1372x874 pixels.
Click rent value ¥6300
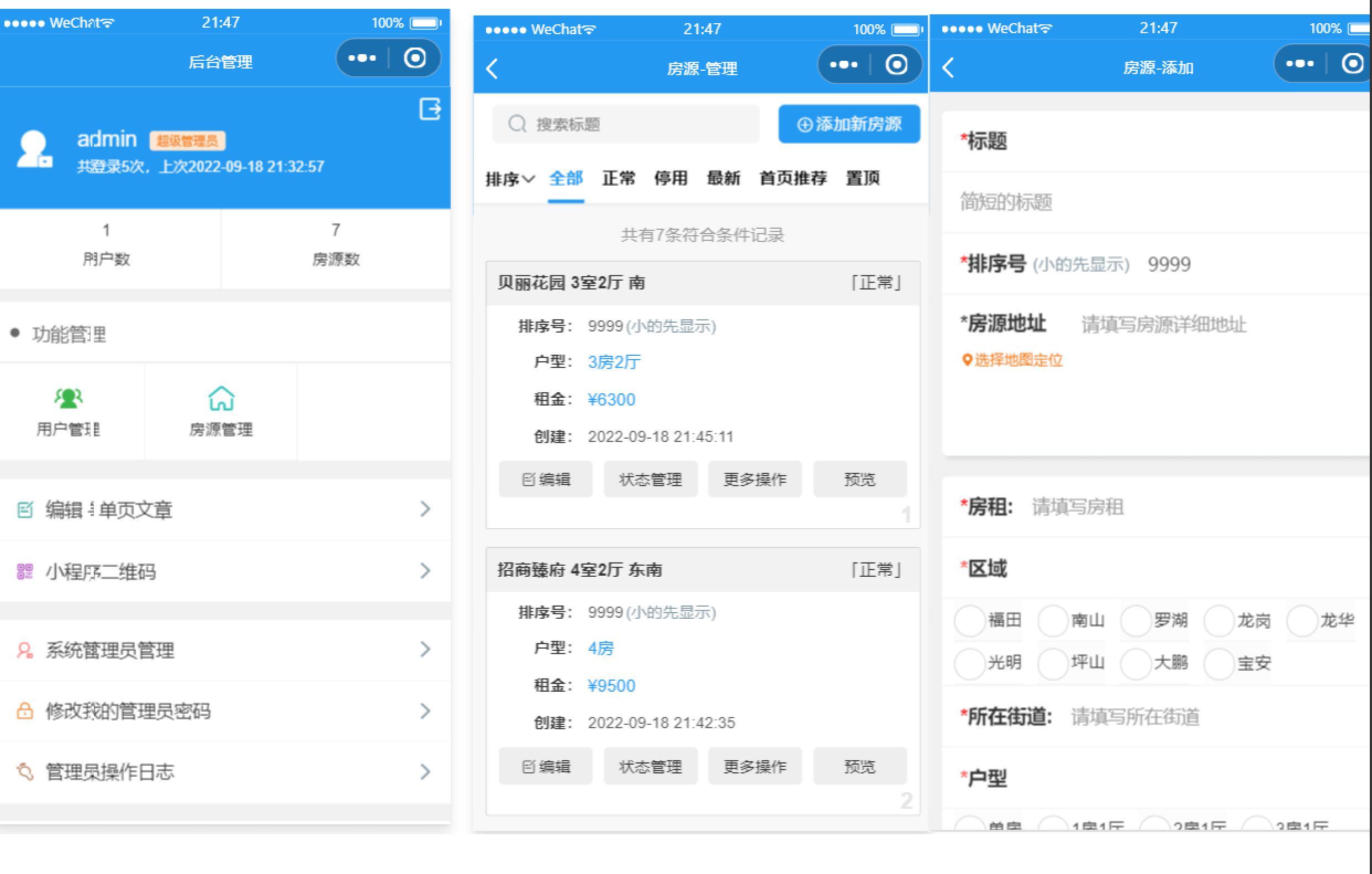click(611, 399)
